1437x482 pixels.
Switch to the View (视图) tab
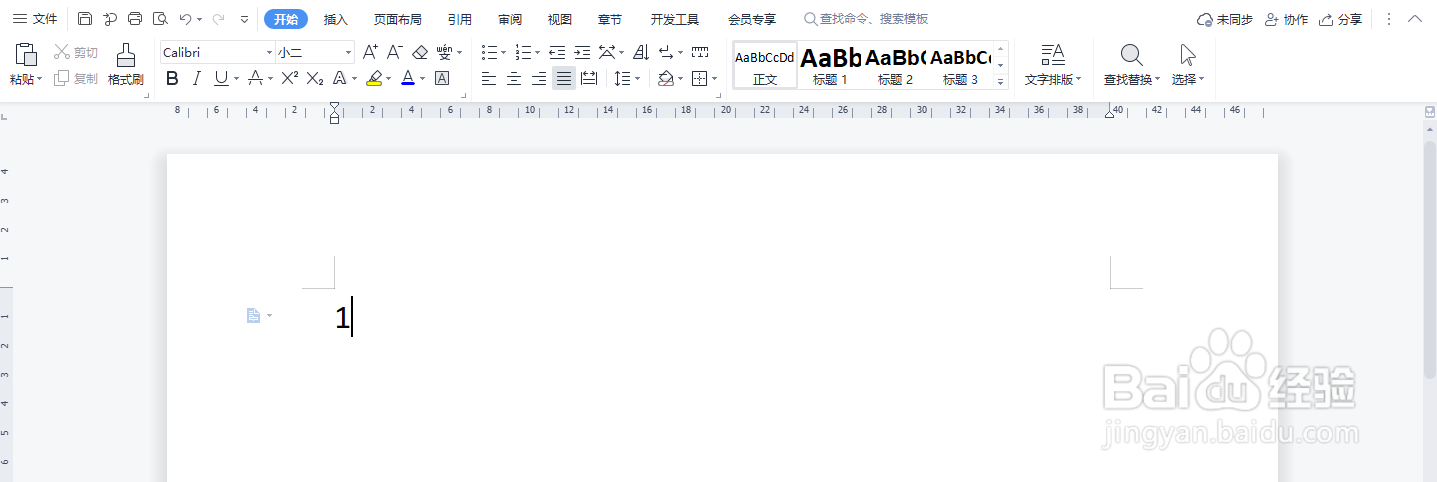click(x=560, y=19)
